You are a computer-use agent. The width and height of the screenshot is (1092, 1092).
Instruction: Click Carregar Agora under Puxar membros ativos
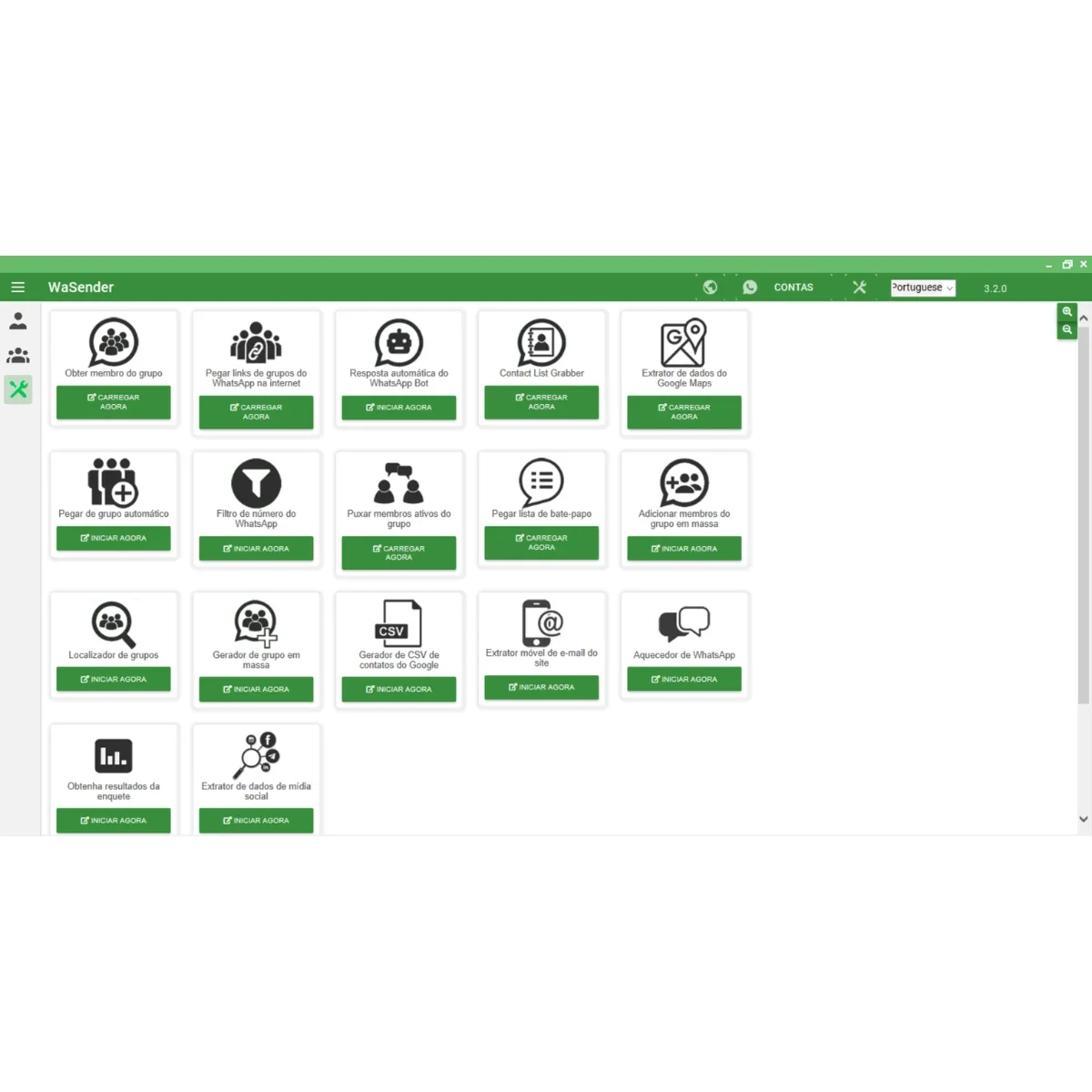point(399,553)
